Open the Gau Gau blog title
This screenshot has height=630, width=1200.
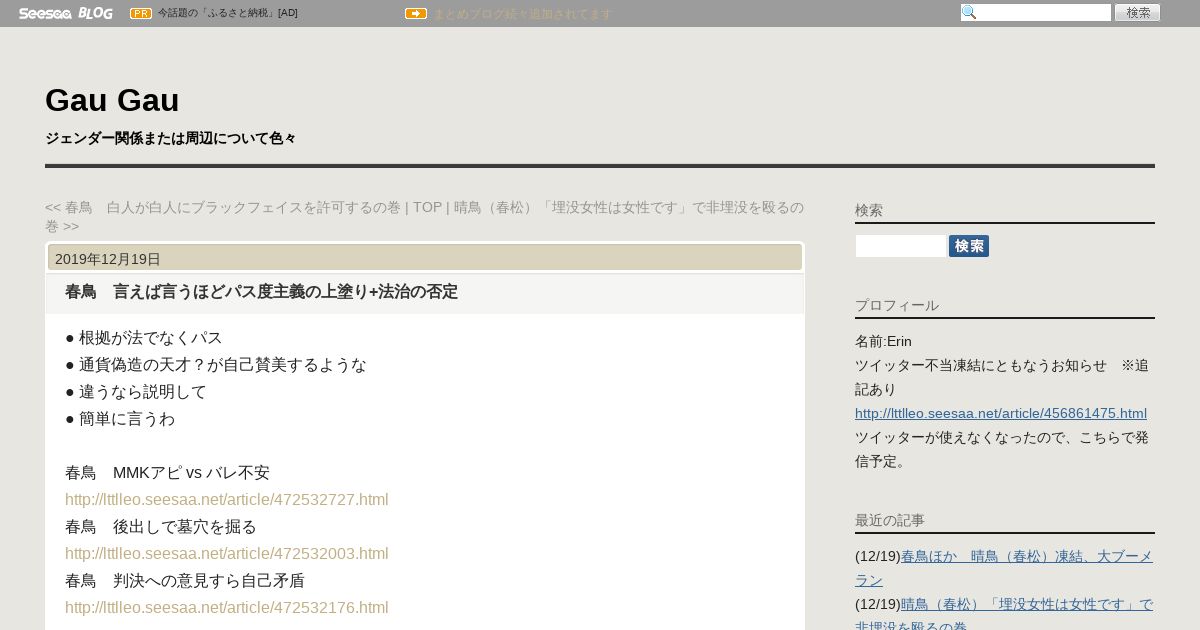click(112, 100)
